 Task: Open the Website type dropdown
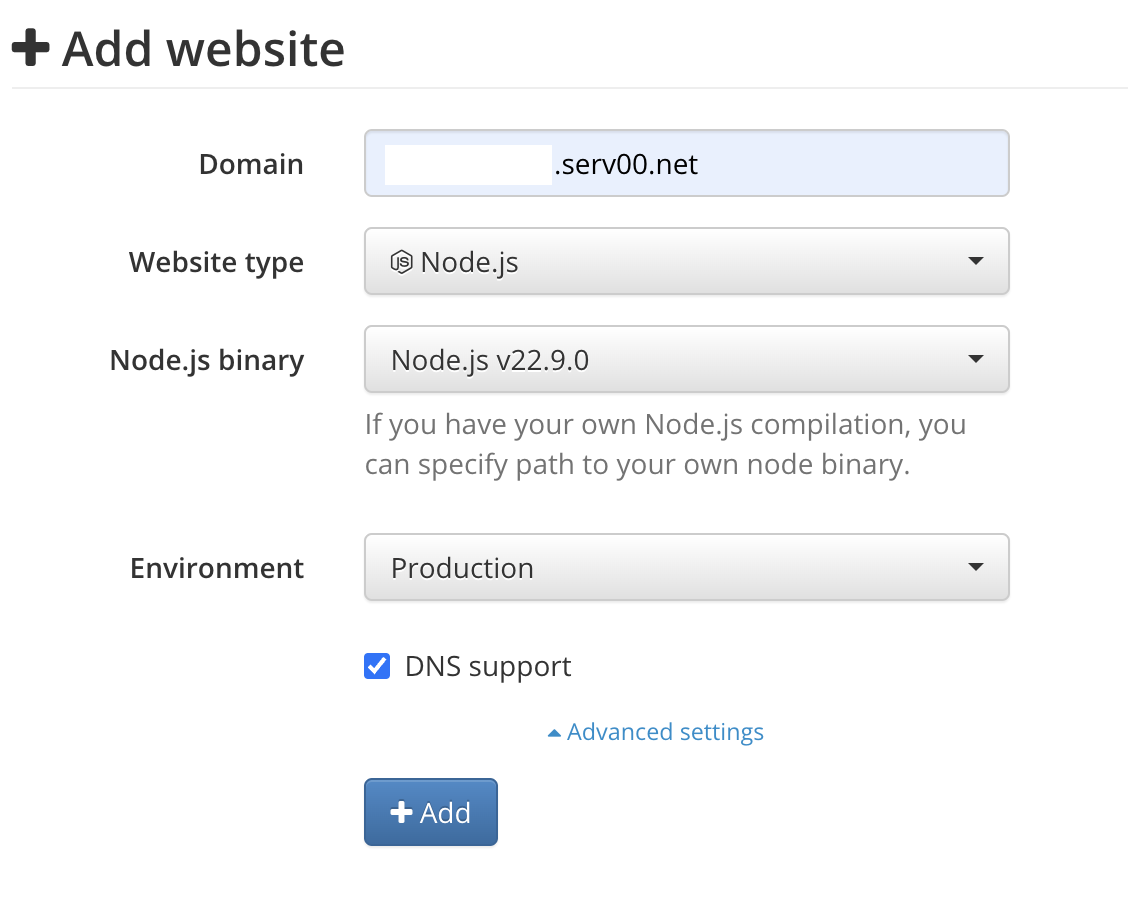pyautogui.click(x=686, y=261)
